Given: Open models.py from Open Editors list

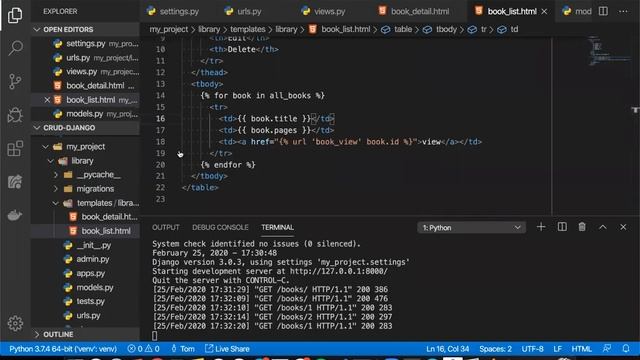Looking at the screenshot, I should 86,114.
